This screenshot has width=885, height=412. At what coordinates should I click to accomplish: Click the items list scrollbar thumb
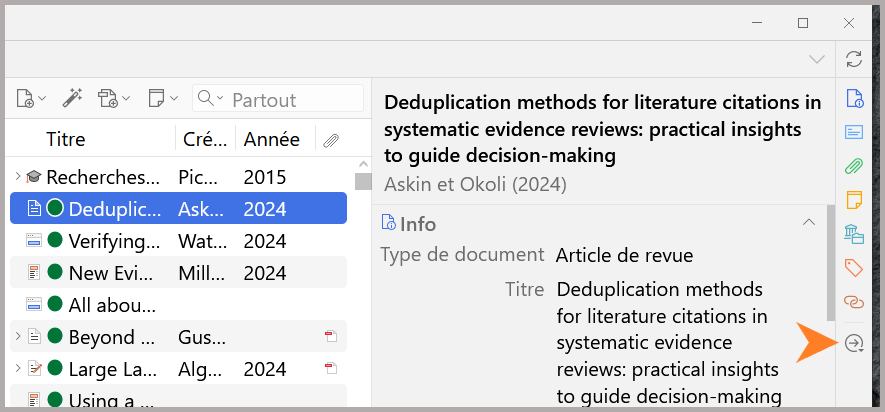(363, 181)
